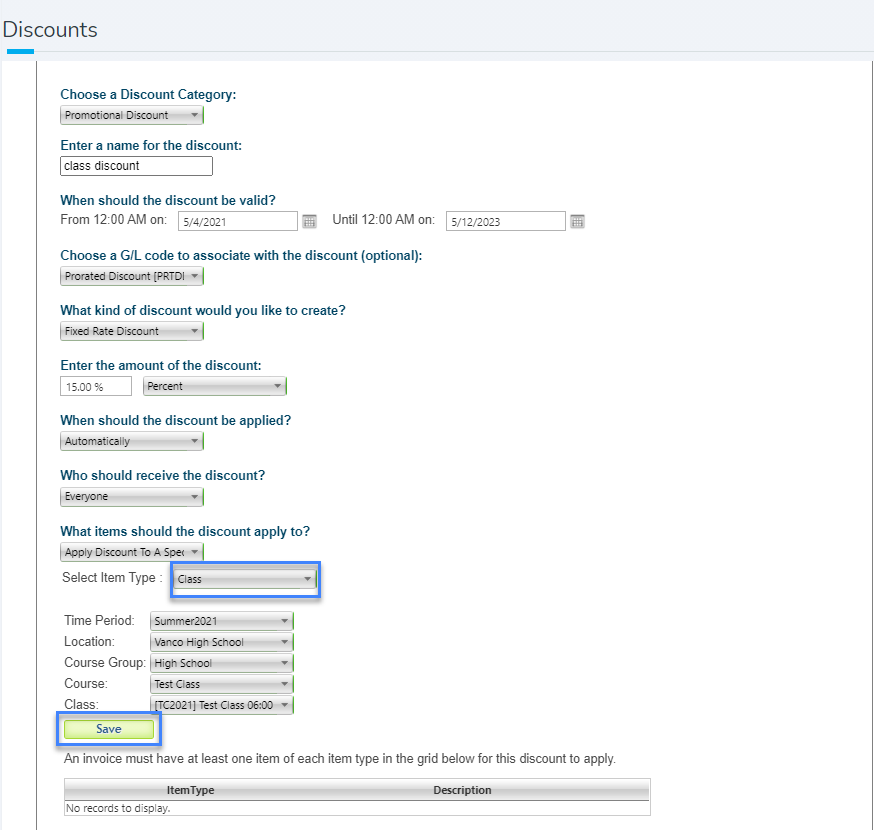Screen dimensions: 874x830
Task: Click the 'Who should receive the discount?' label
Action: point(163,475)
